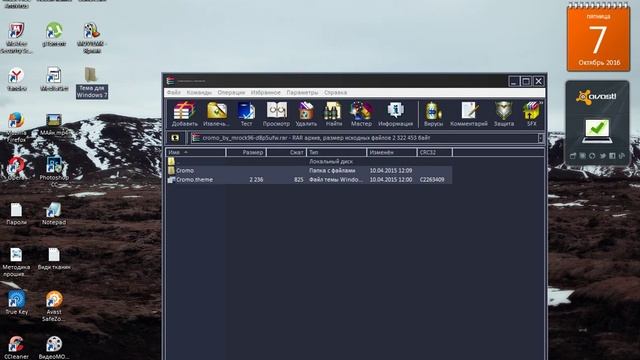Go up one folder level in WinRAR

pyautogui.click(x=175, y=138)
